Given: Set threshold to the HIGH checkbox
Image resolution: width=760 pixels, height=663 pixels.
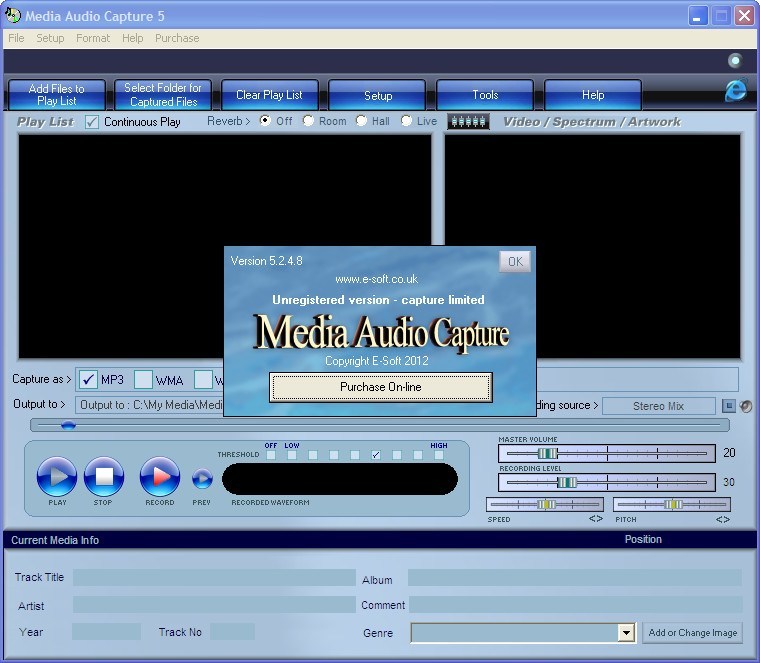Looking at the screenshot, I should [439, 455].
